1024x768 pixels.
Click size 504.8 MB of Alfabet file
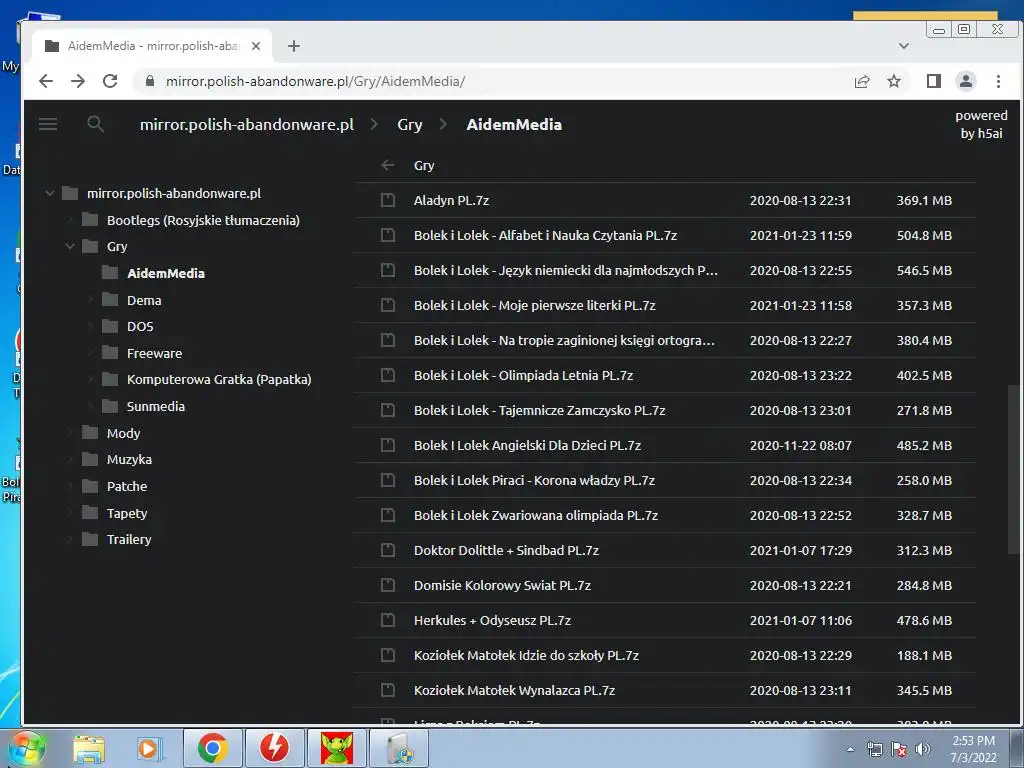[924, 235]
